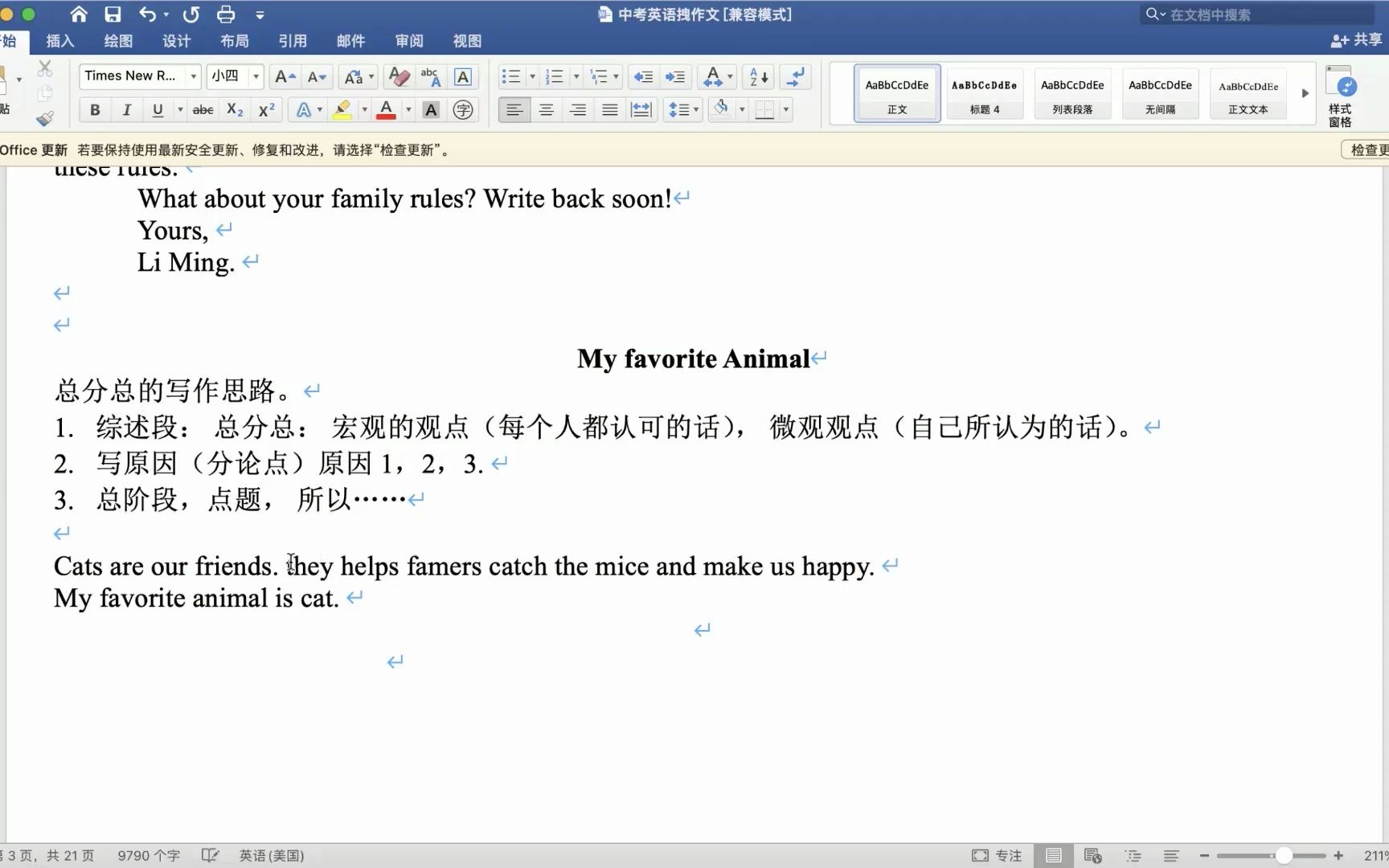The width and height of the screenshot is (1389, 868).
Task: Open the Styles Pane
Action: coord(1340,96)
